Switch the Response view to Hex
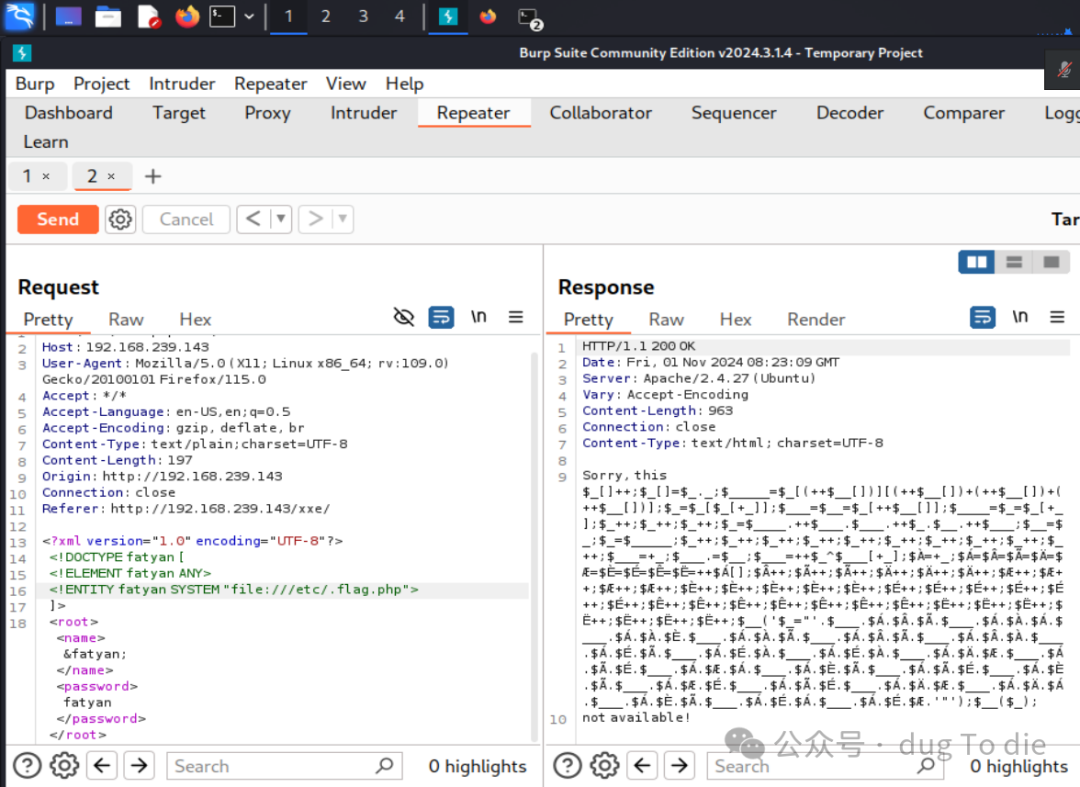 coord(736,319)
